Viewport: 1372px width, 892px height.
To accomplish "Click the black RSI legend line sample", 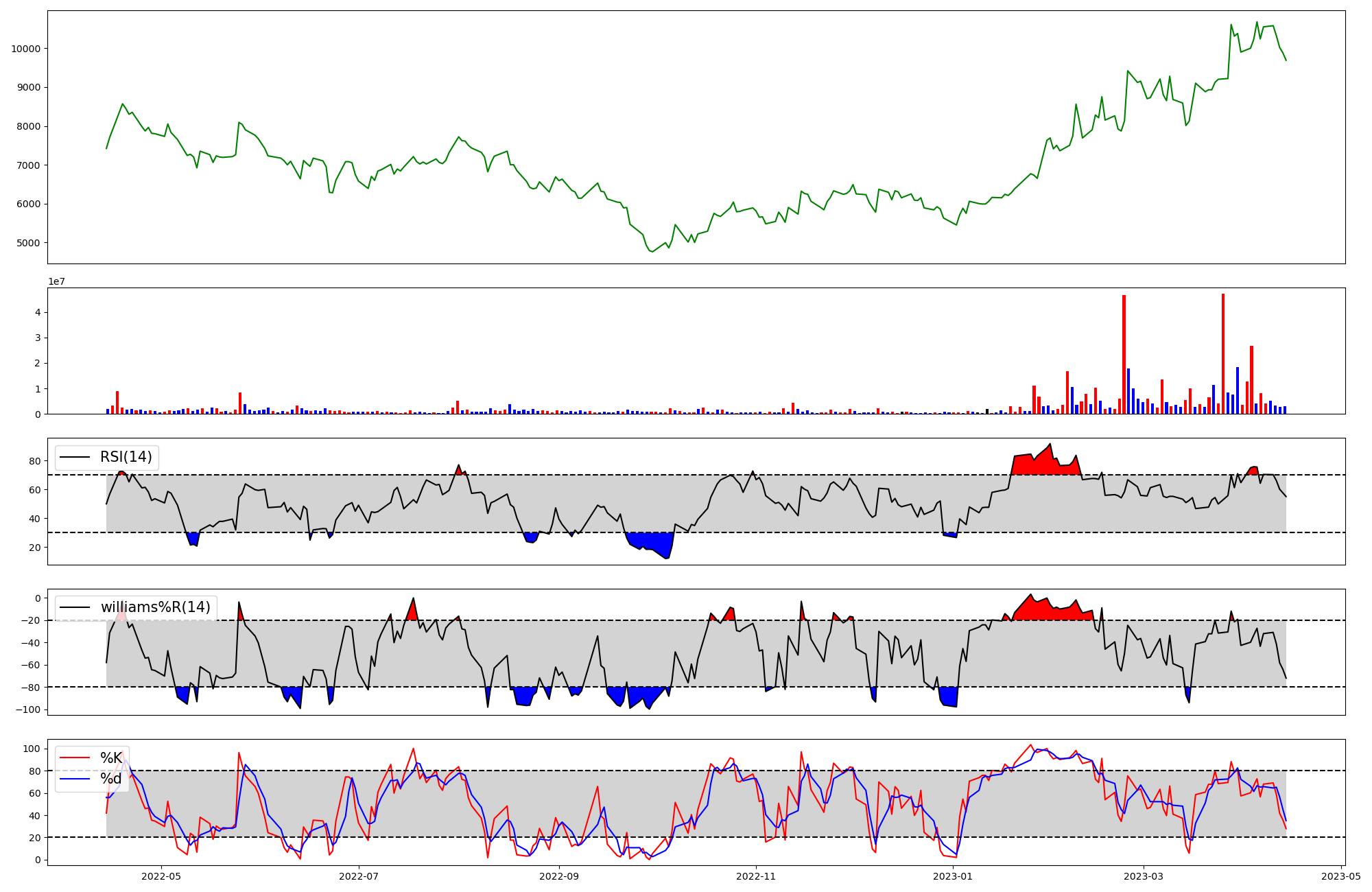I will tap(75, 457).
